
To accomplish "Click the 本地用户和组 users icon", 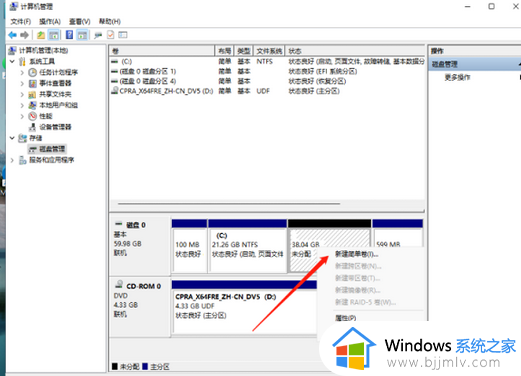I will pyautogui.click(x=32, y=105).
